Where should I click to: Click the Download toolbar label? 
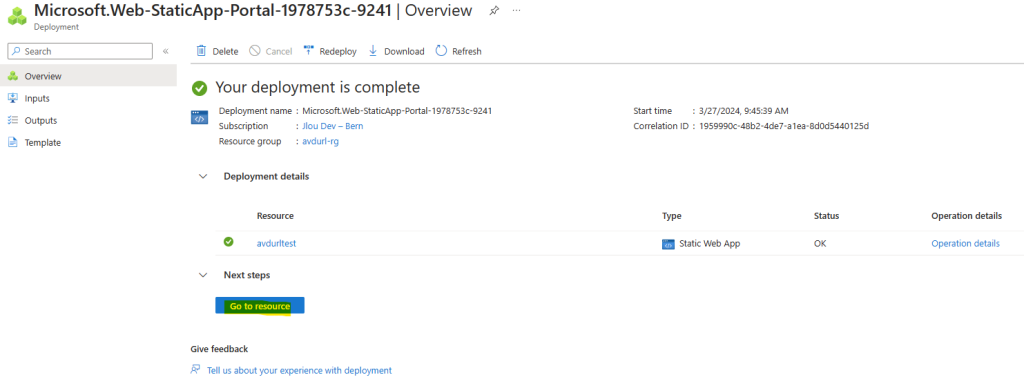click(404, 52)
